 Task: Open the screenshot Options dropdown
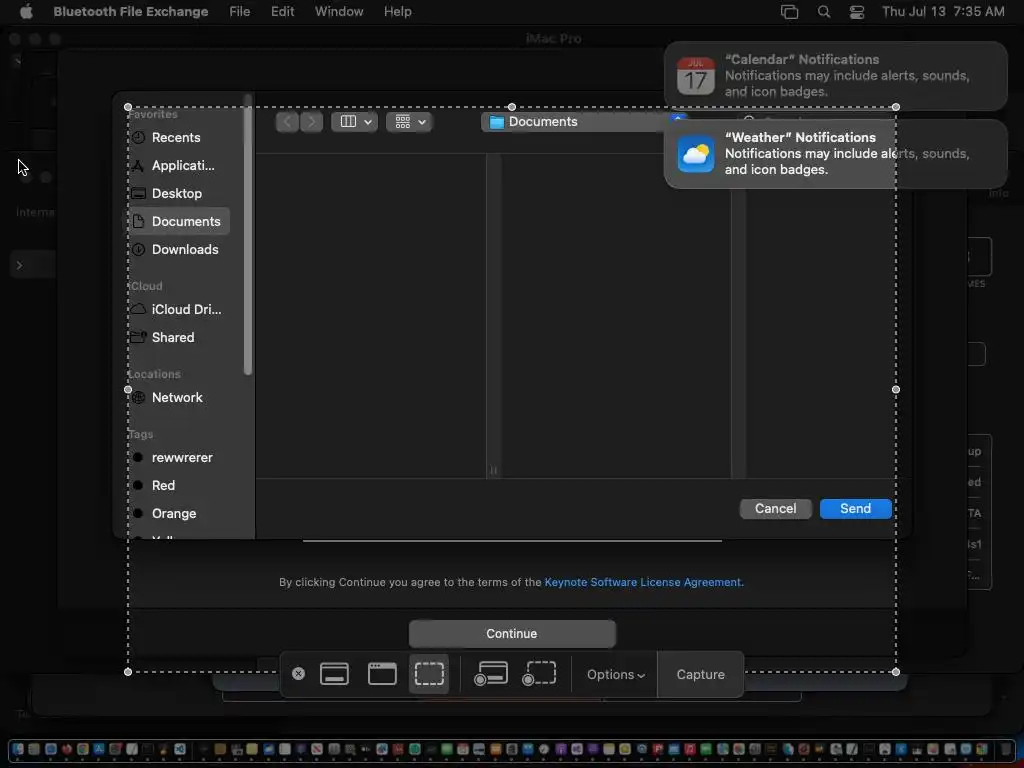pyautogui.click(x=615, y=675)
